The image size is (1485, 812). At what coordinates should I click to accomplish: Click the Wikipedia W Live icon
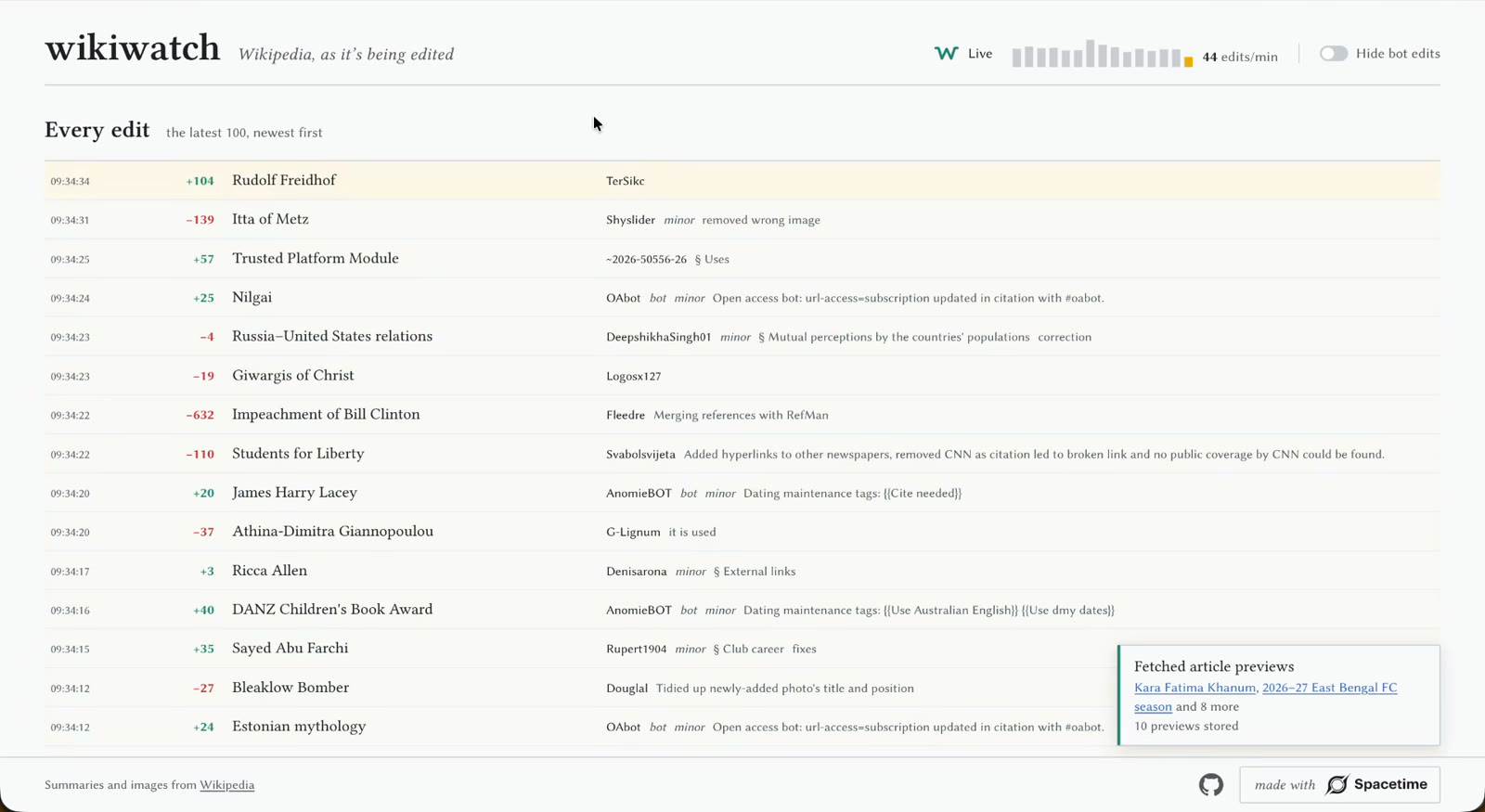(x=946, y=54)
